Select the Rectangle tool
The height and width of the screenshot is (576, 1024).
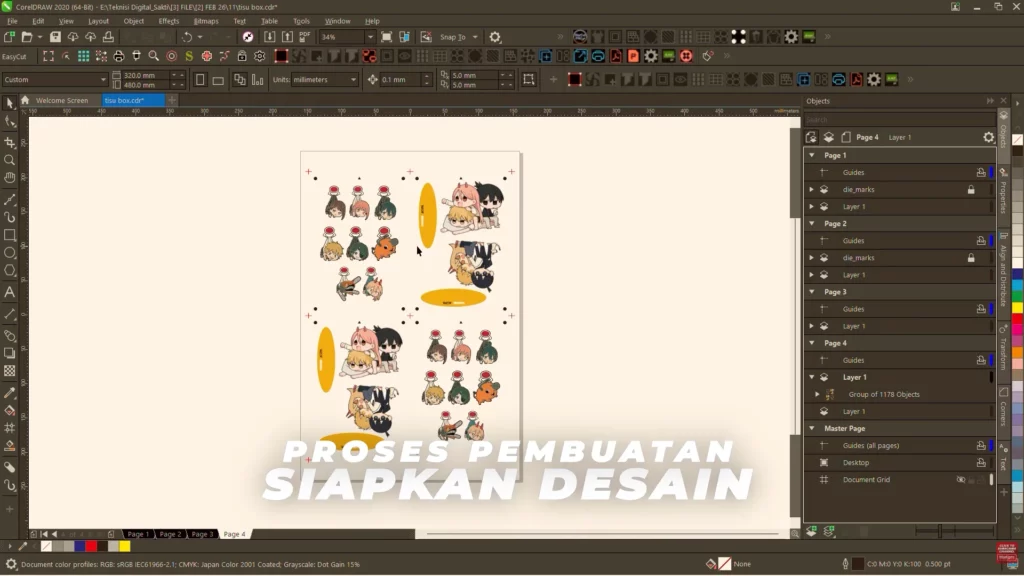click(9, 236)
